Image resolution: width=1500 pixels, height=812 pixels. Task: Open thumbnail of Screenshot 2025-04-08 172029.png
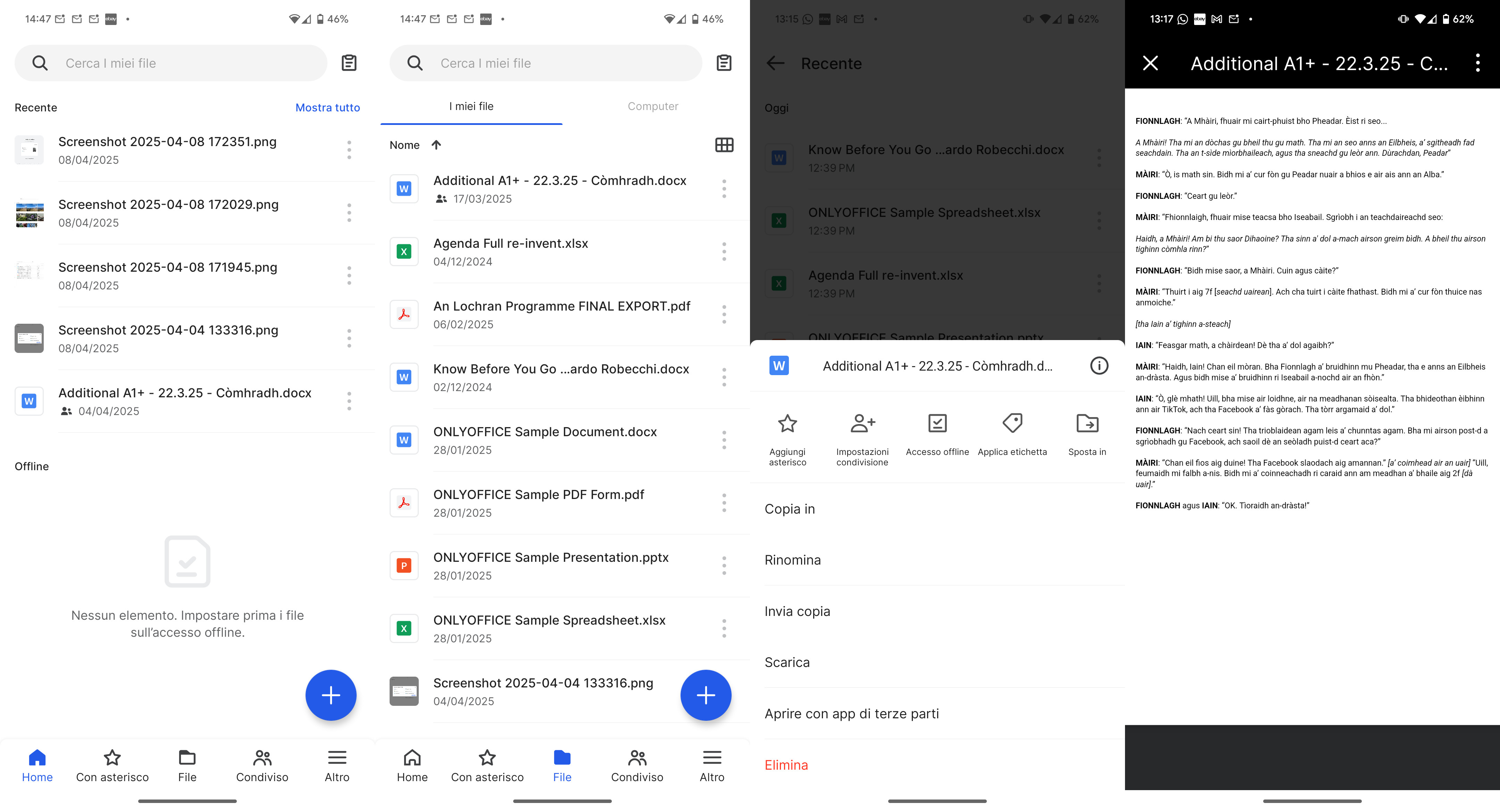pos(29,213)
